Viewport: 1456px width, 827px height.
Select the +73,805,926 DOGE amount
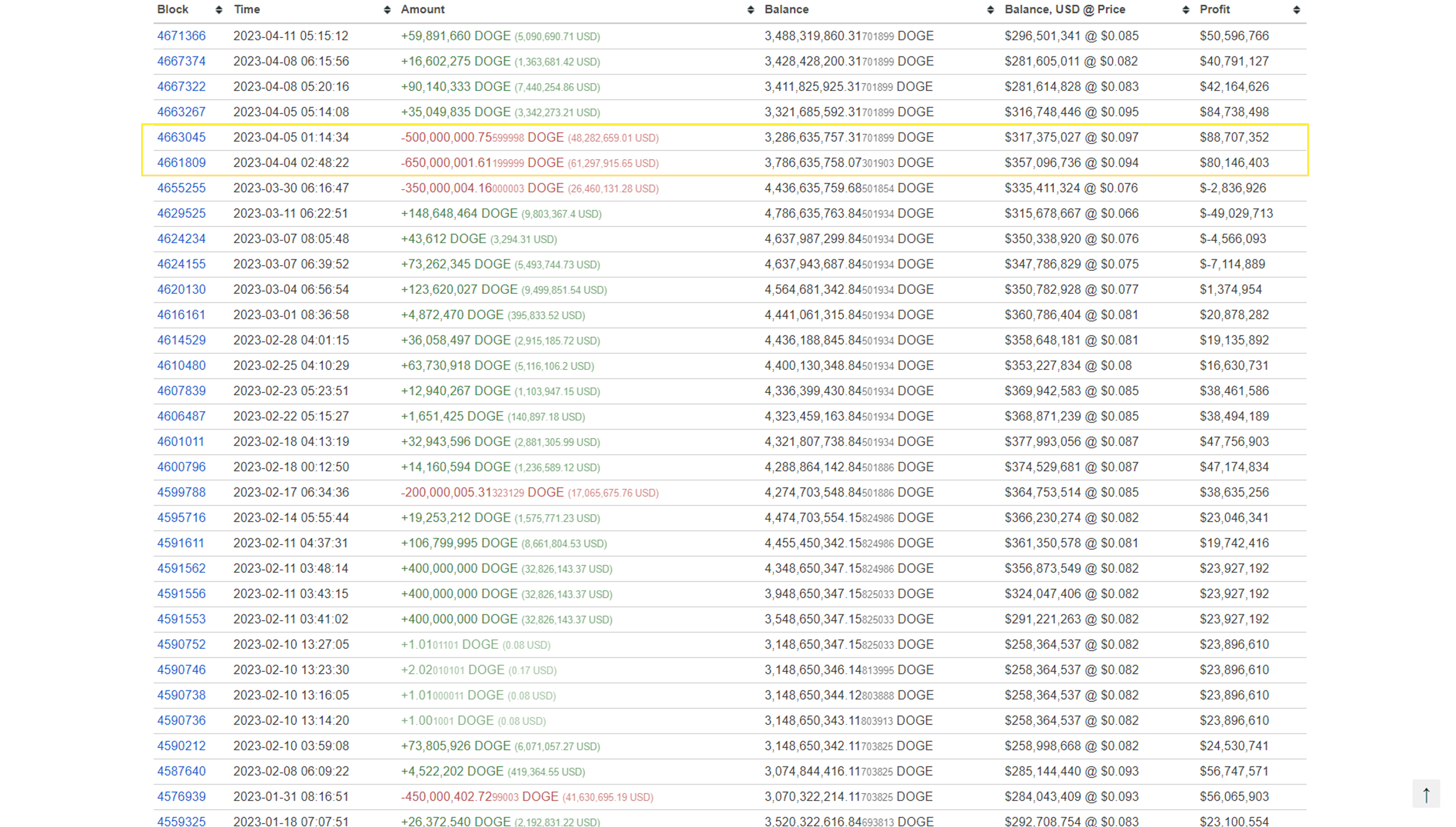pos(455,746)
